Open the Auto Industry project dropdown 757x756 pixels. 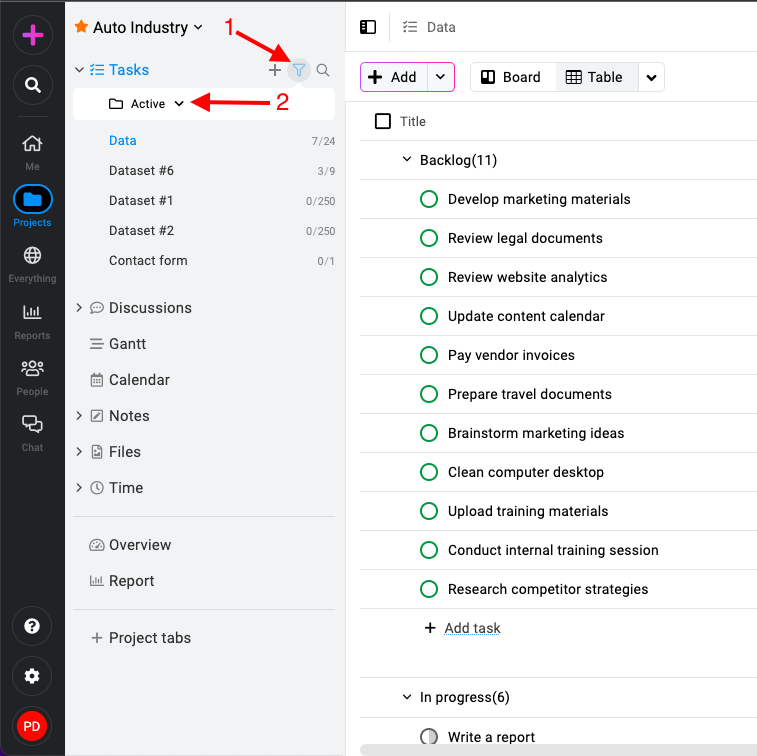tap(198, 28)
